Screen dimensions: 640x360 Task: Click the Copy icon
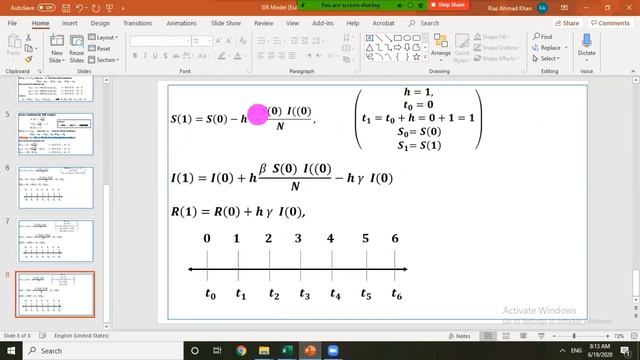tap(29, 49)
